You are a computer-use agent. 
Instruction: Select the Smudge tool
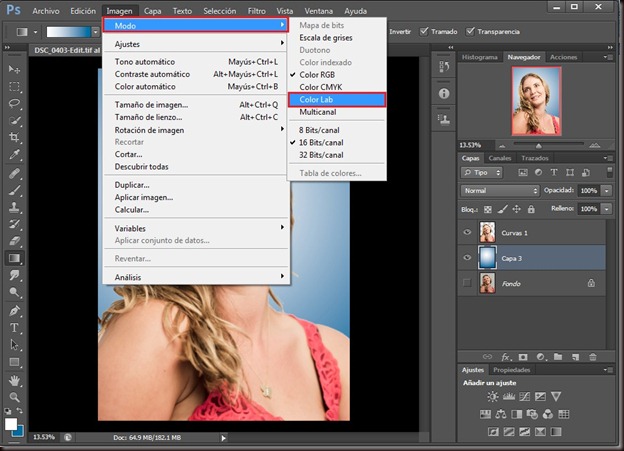(14, 275)
